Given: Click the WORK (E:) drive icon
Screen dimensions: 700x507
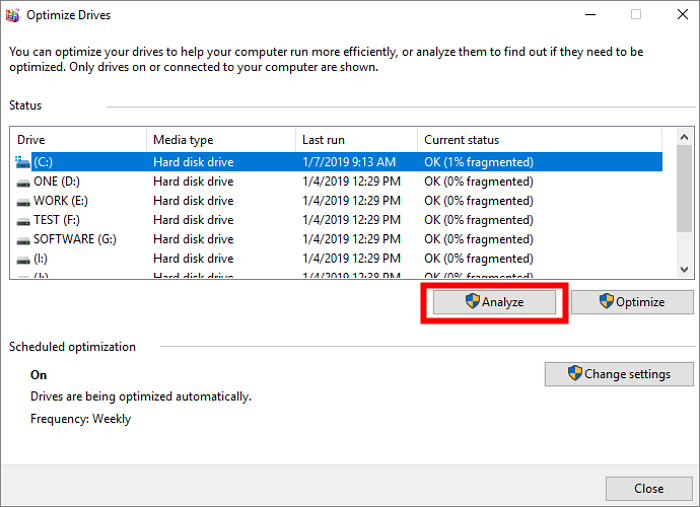Looking at the screenshot, I should point(23,202).
